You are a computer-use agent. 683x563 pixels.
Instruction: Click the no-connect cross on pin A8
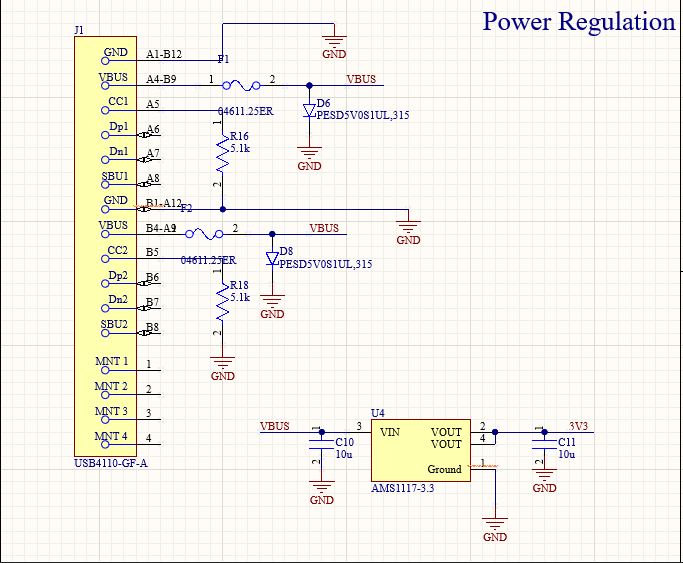click(x=144, y=185)
